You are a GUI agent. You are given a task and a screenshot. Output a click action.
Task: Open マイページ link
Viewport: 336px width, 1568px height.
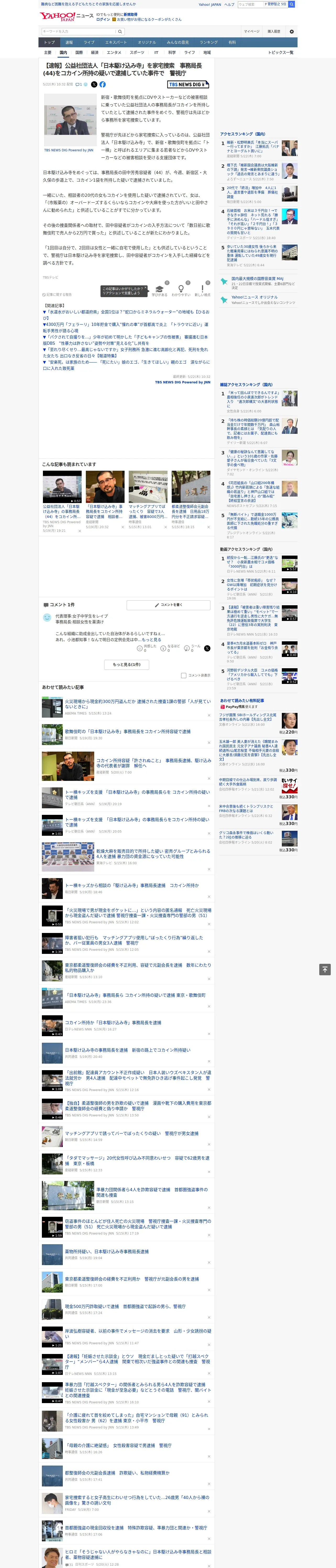tap(251, 31)
